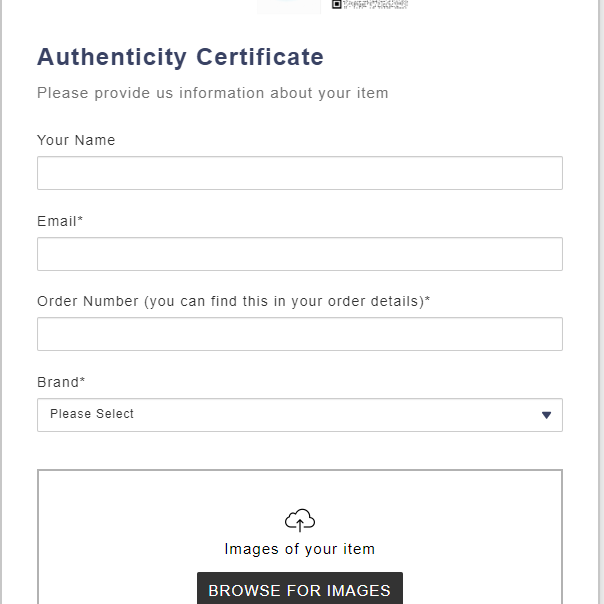This screenshot has height=604, width=604.
Task: Click the Order Number label text
Action: 233,302
